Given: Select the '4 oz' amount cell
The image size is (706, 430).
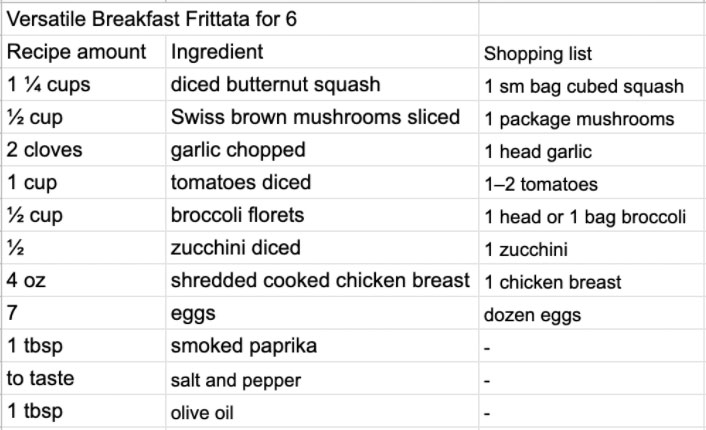Looking at the screenshot, I should click(84, 281).
